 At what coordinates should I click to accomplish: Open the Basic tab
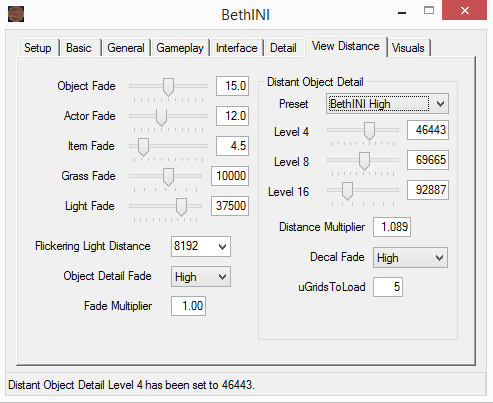click(x=79, y=48)
